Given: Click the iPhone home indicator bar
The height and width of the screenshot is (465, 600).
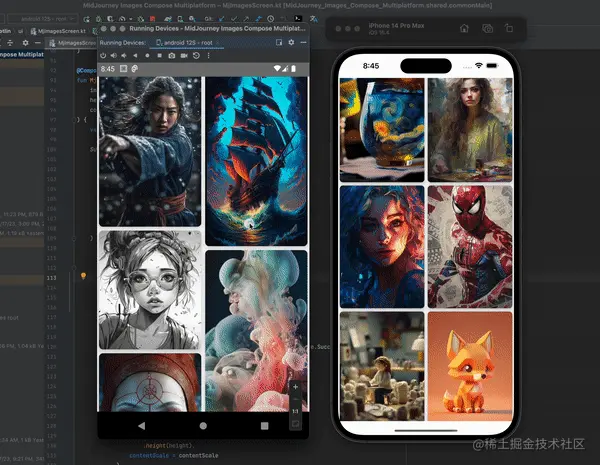Looking at the screenshot, I should tap(426, 430).
